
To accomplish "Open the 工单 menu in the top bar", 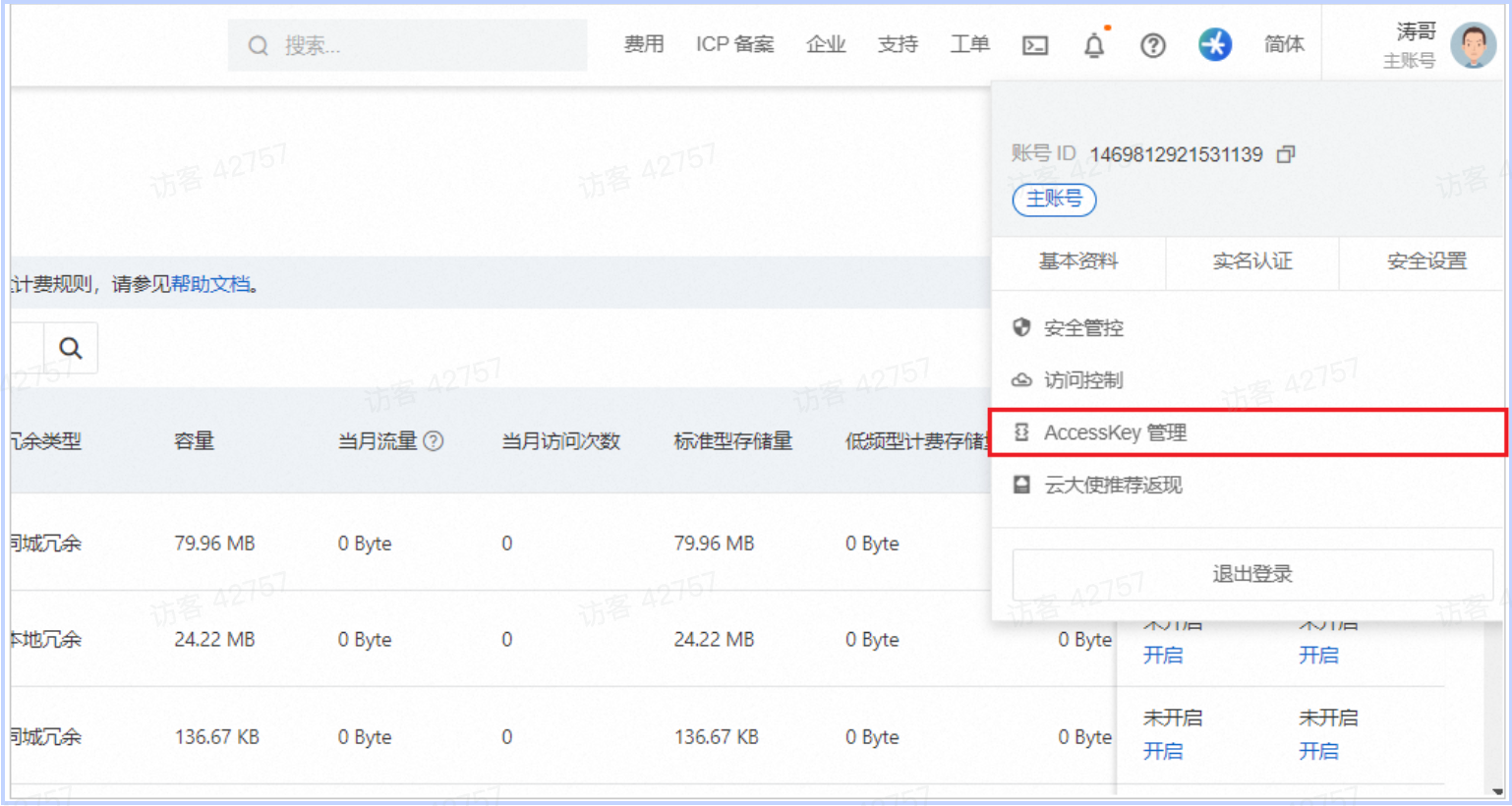I will click(969, 44).
